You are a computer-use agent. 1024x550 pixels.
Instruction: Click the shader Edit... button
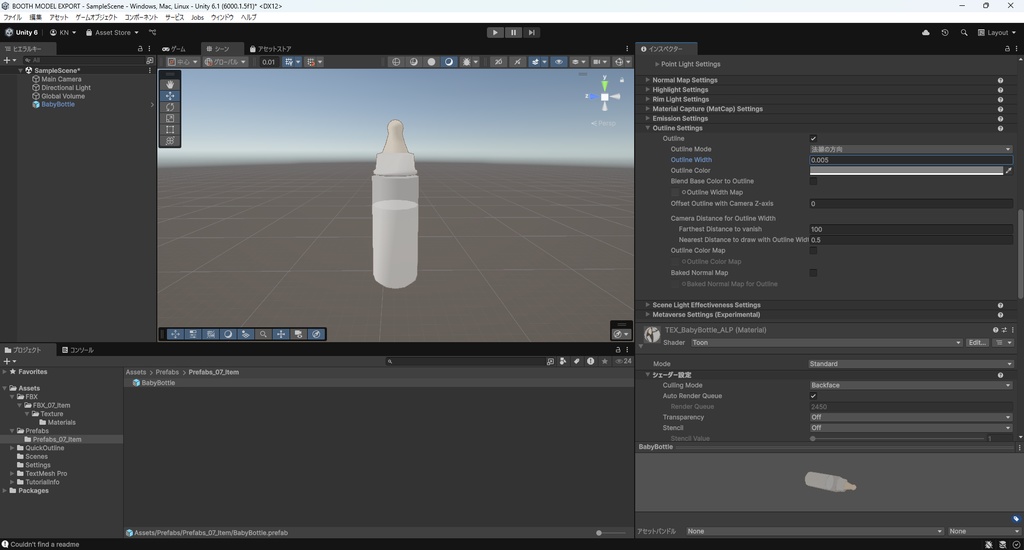977,342
